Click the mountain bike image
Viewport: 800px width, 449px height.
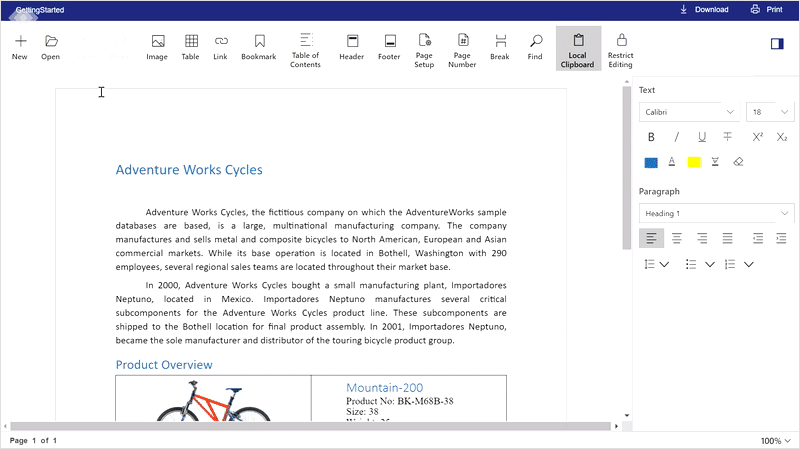coord(213,400)
